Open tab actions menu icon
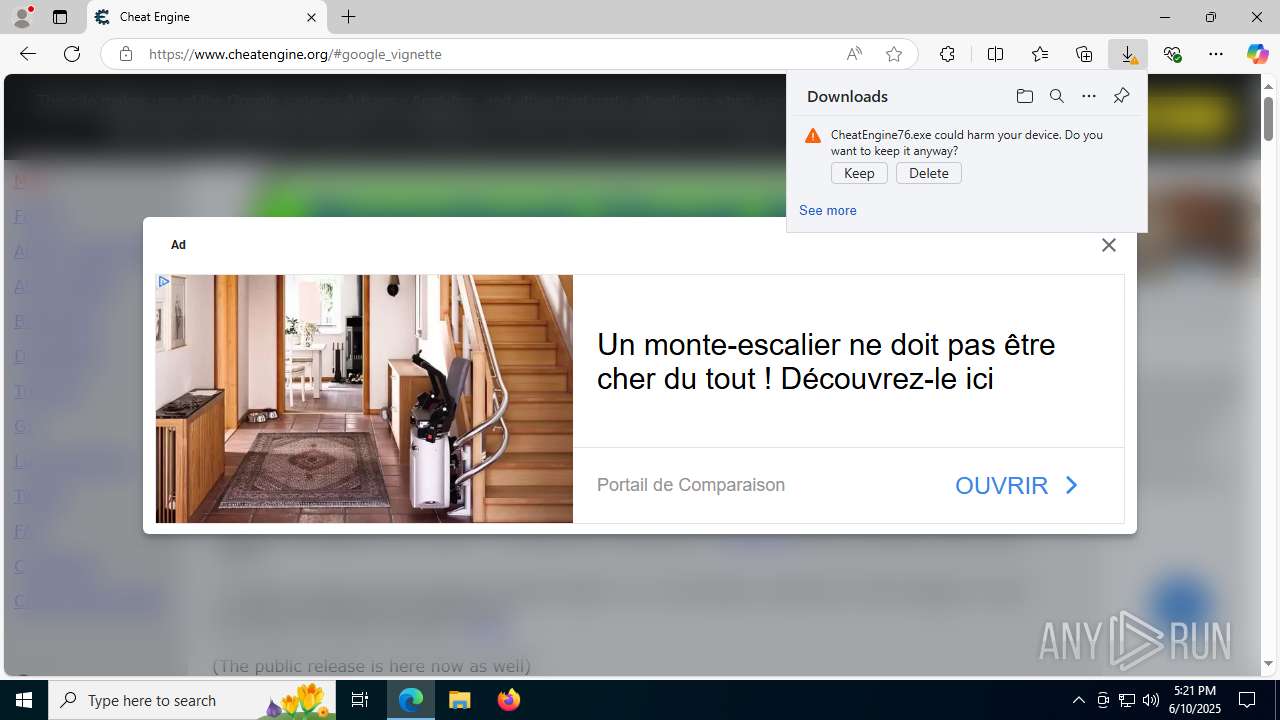The image size is (1280, 720). [60, 17]
